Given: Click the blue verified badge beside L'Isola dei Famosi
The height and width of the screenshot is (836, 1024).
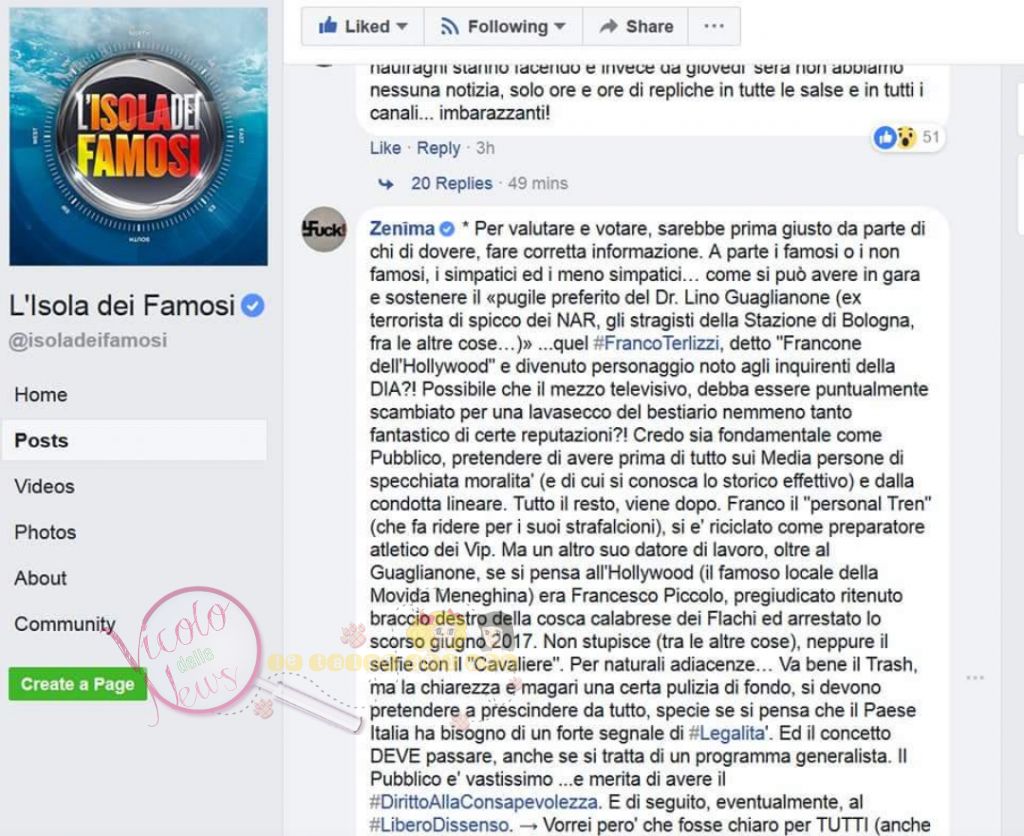Looking at the screenshot, I should point(253,306).
